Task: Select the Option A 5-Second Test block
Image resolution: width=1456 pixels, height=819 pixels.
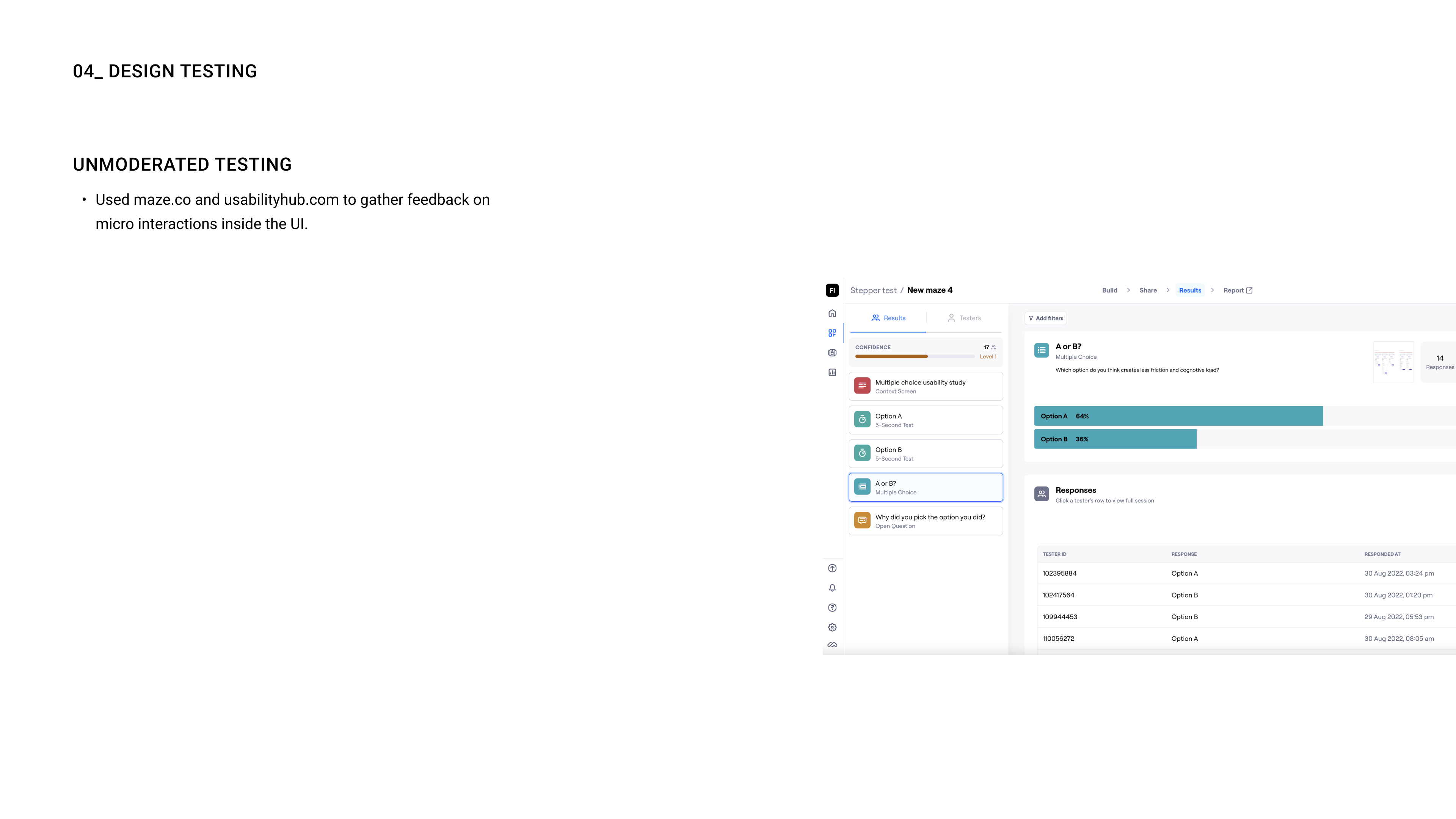Action: click(926, 420)
